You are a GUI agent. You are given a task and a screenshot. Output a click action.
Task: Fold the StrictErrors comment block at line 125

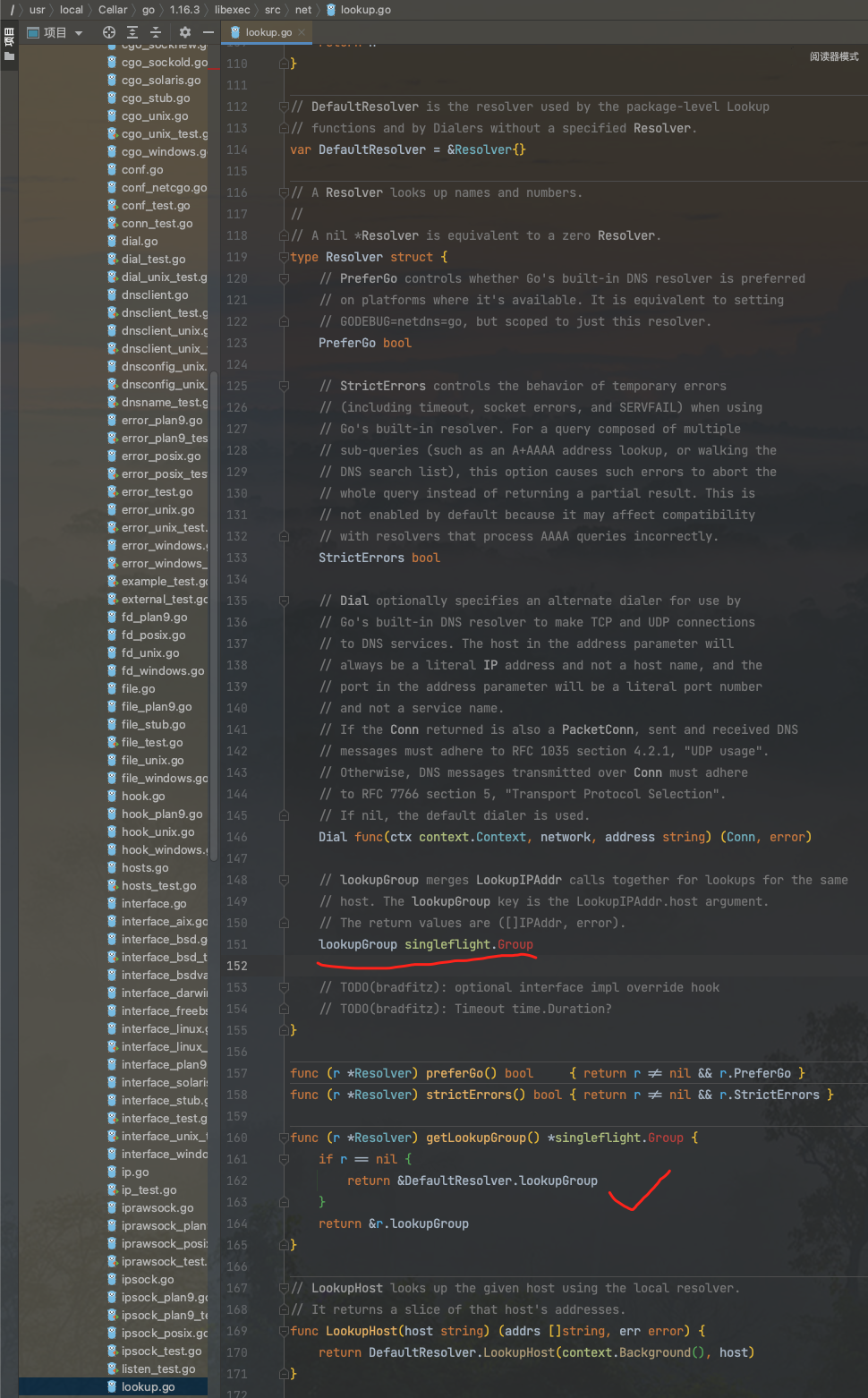(x=284, y=386)
